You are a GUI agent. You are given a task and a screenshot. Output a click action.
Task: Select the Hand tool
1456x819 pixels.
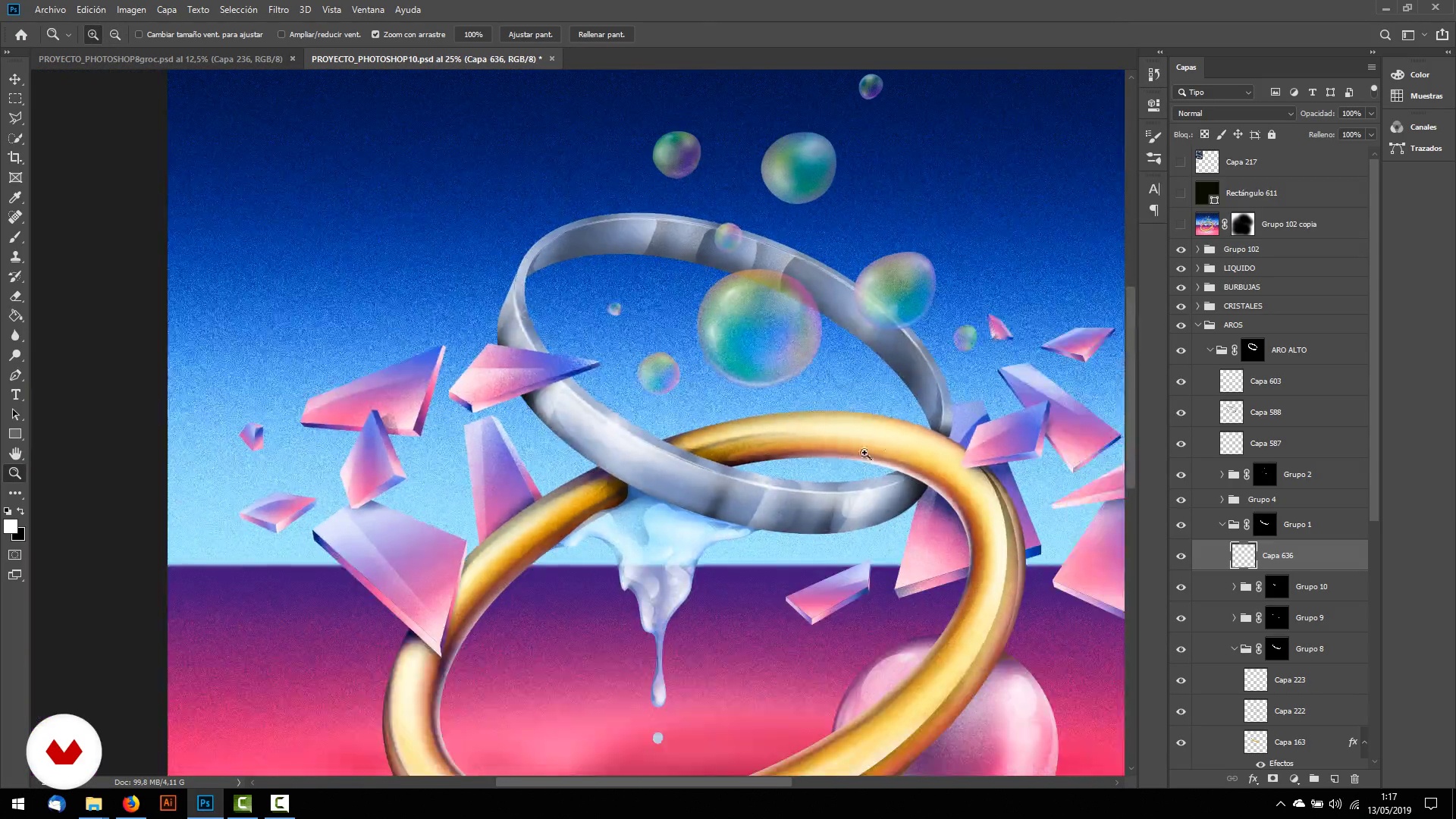point(15,453)
